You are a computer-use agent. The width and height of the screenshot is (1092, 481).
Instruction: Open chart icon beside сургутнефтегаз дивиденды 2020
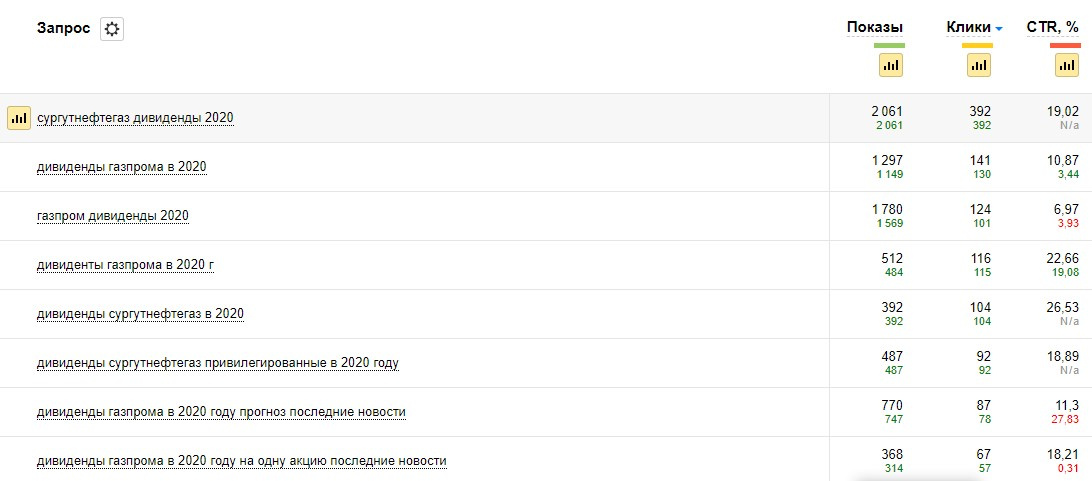tap(19, 118)
